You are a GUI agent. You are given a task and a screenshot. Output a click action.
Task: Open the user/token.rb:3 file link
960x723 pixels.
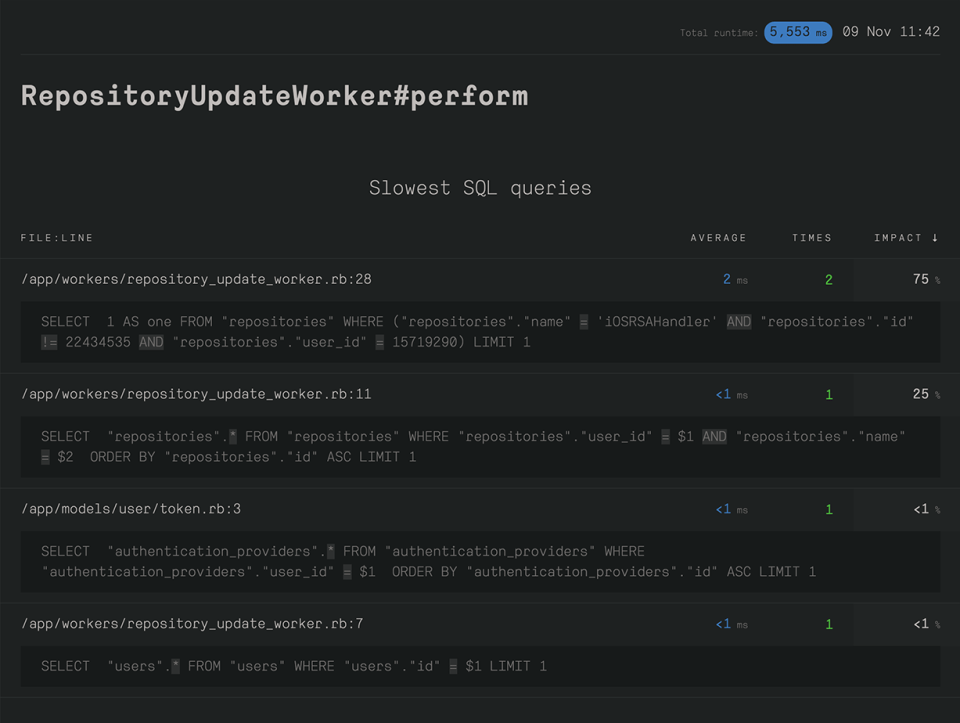coord(131,510)
